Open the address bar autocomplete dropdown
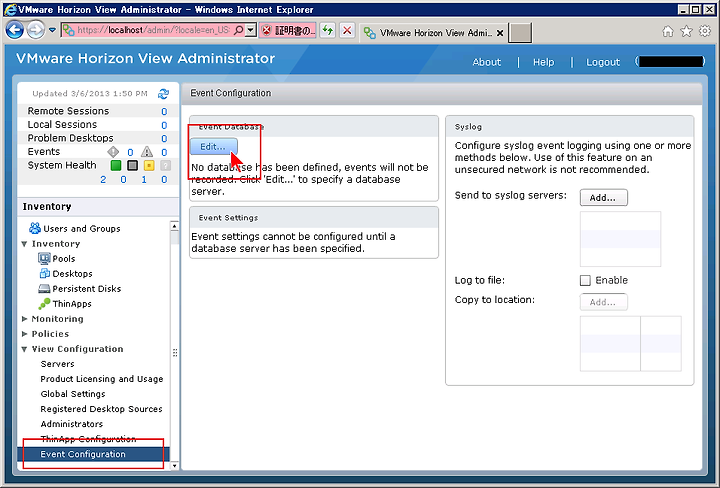The width and height of the screenshot is (720, 488). click(x=250, y=30)
